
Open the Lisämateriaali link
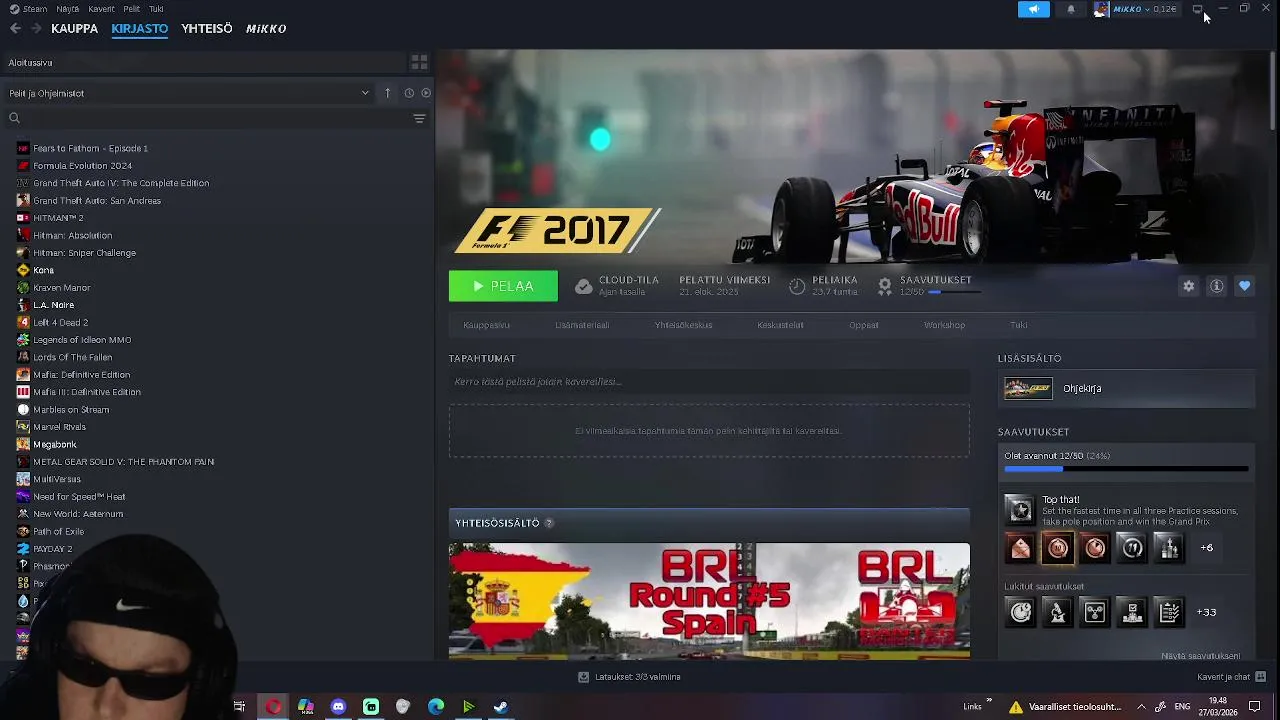582,325
